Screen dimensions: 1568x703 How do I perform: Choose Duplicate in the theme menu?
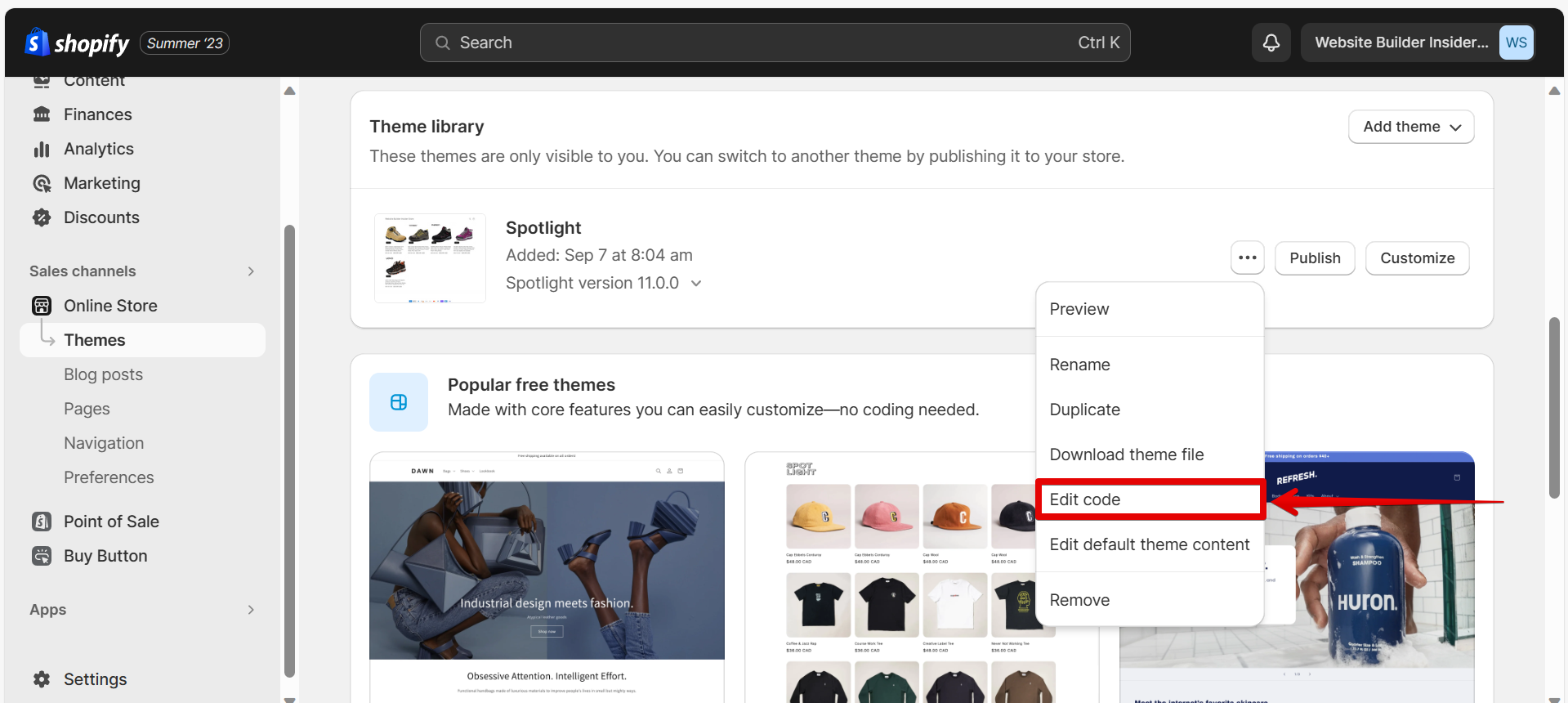pyautogui.click(x=1084, y=410)
